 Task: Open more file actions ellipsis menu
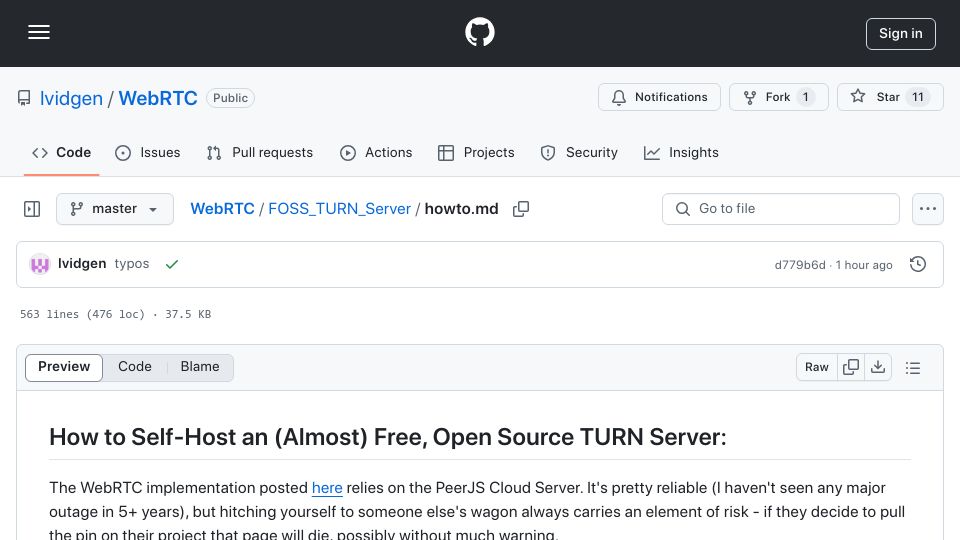pos(928,209)
